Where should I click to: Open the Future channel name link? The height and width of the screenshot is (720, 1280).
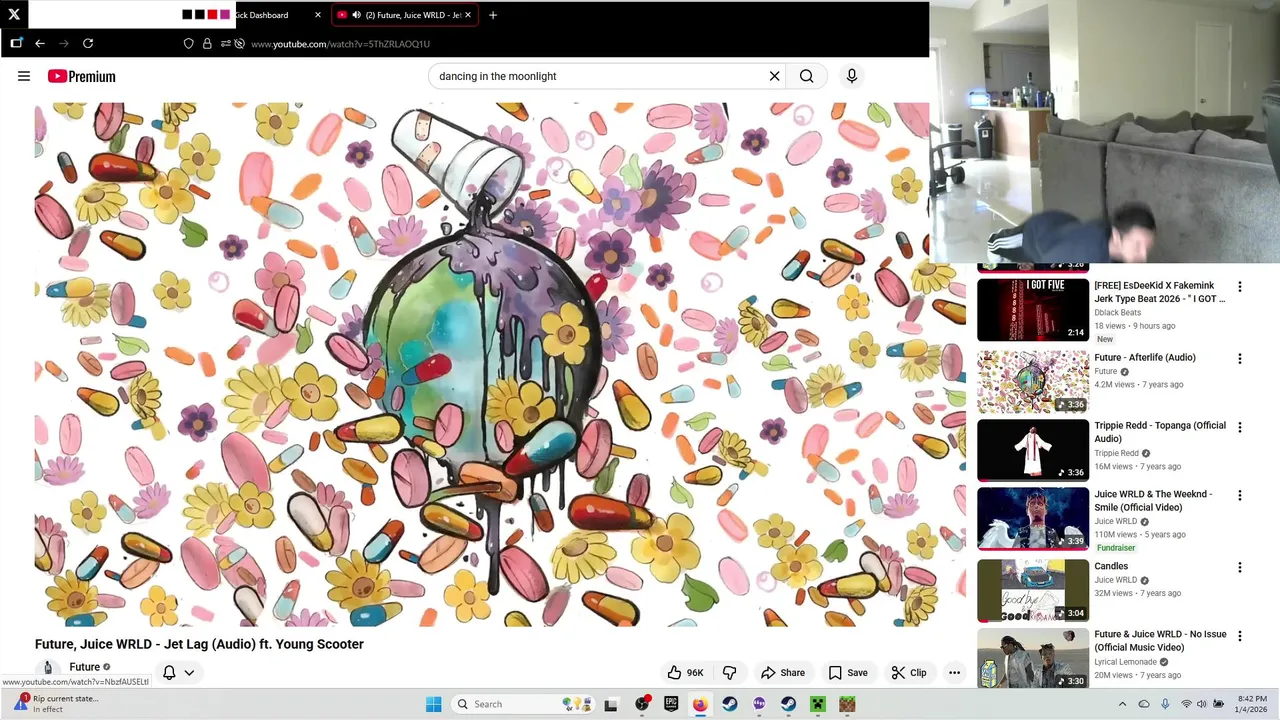click(x=85, y=667)
